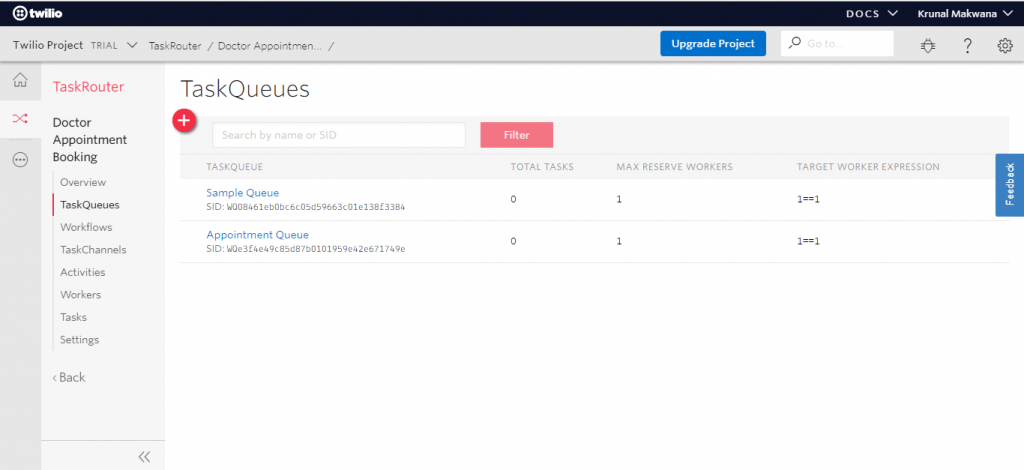This screenshot has height=470, width=1024.
Task: Click Appointment Queue max reserve workers value
Action: 619,241
